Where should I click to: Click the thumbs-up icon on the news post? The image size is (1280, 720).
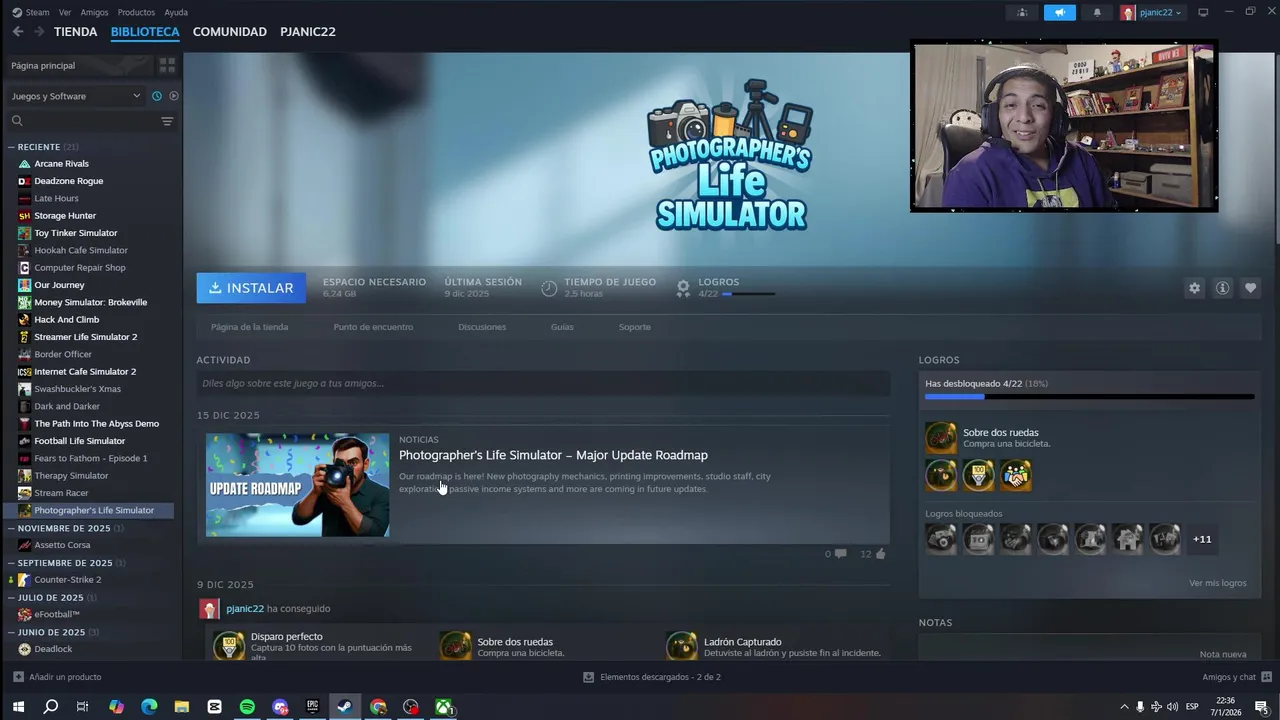880,554
